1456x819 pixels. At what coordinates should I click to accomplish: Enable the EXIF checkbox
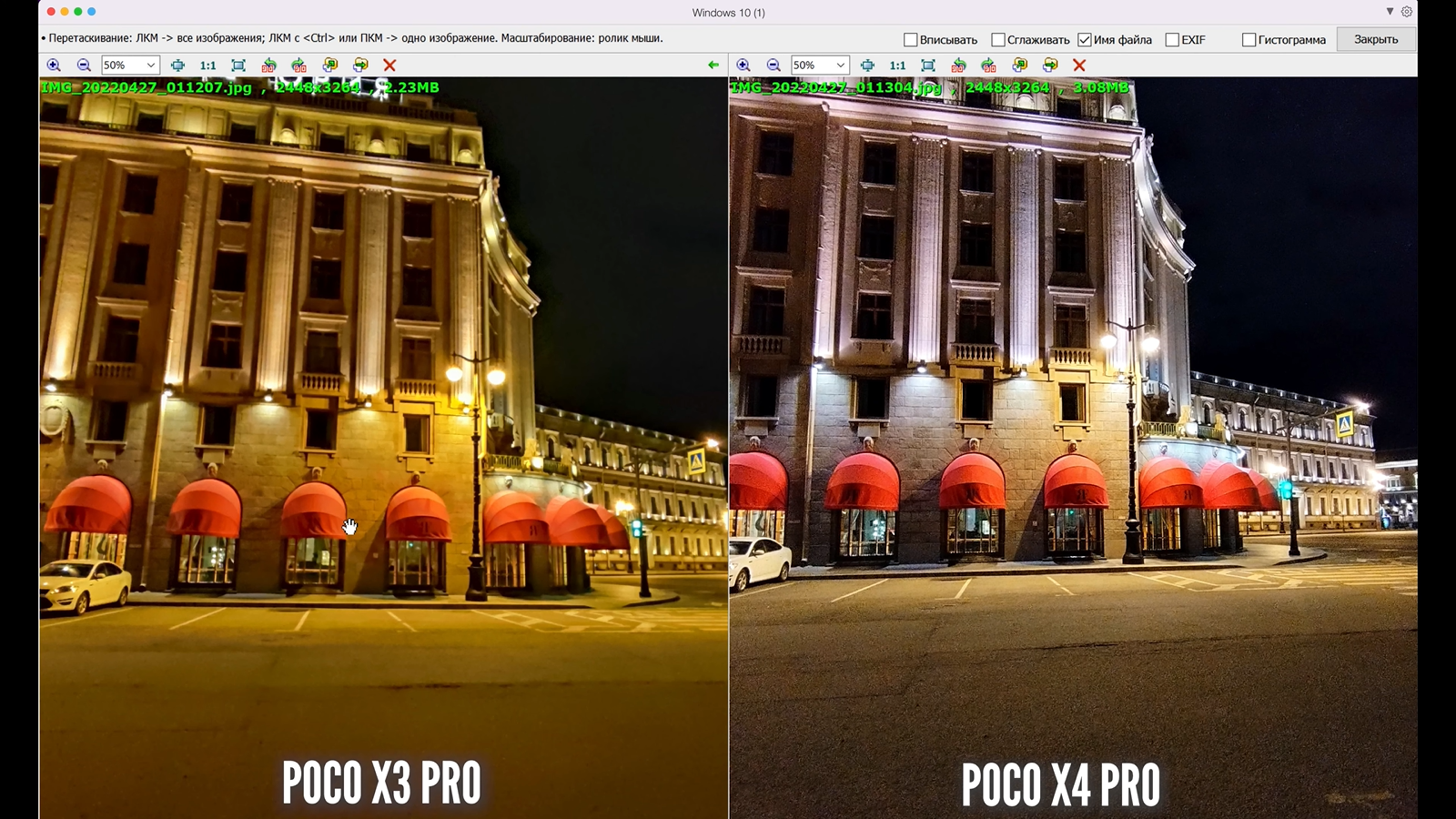point(1172,40)
